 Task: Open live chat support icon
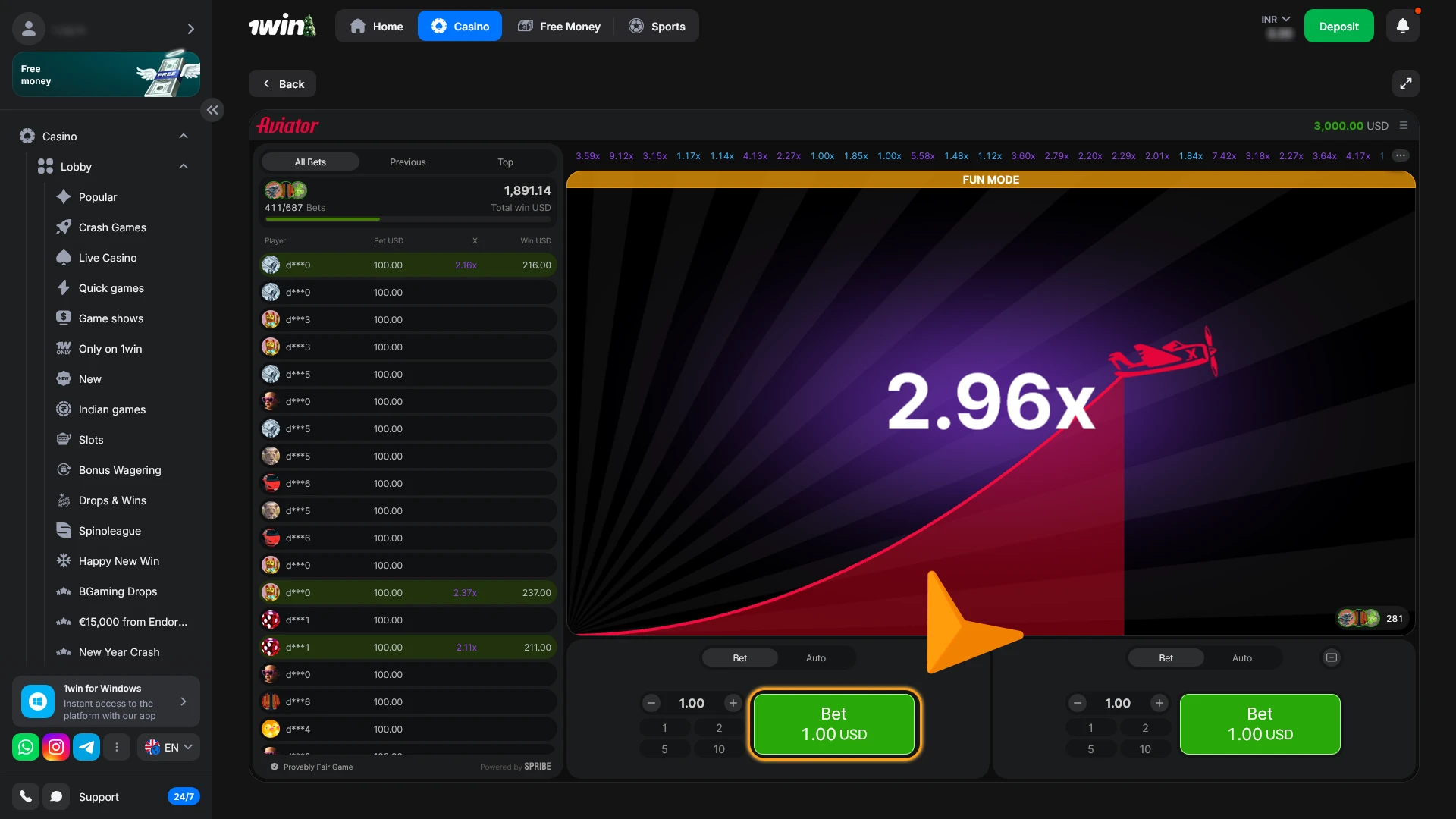click(x=55, y=796)
